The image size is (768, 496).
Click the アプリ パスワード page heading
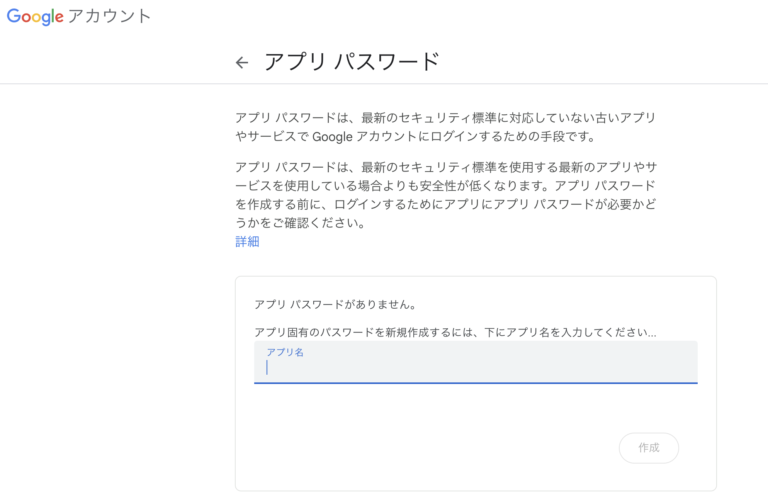point(351,61)
